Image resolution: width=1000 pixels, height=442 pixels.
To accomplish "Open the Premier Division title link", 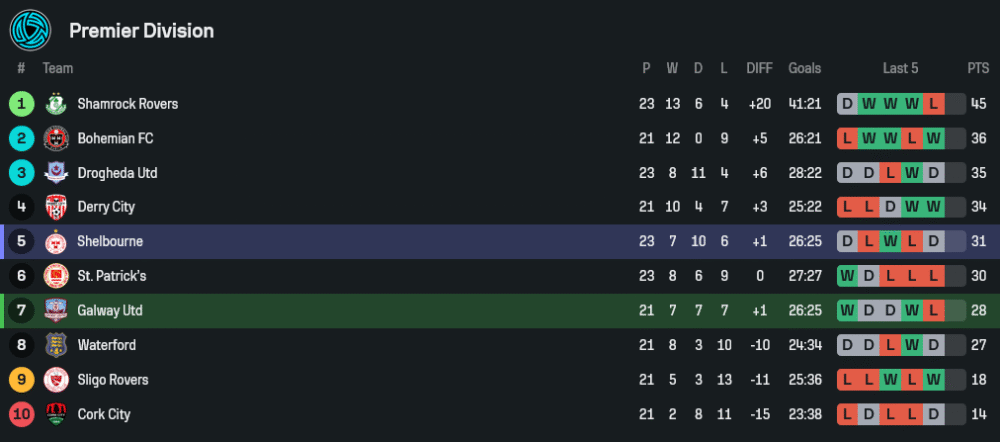I will 141,31.
